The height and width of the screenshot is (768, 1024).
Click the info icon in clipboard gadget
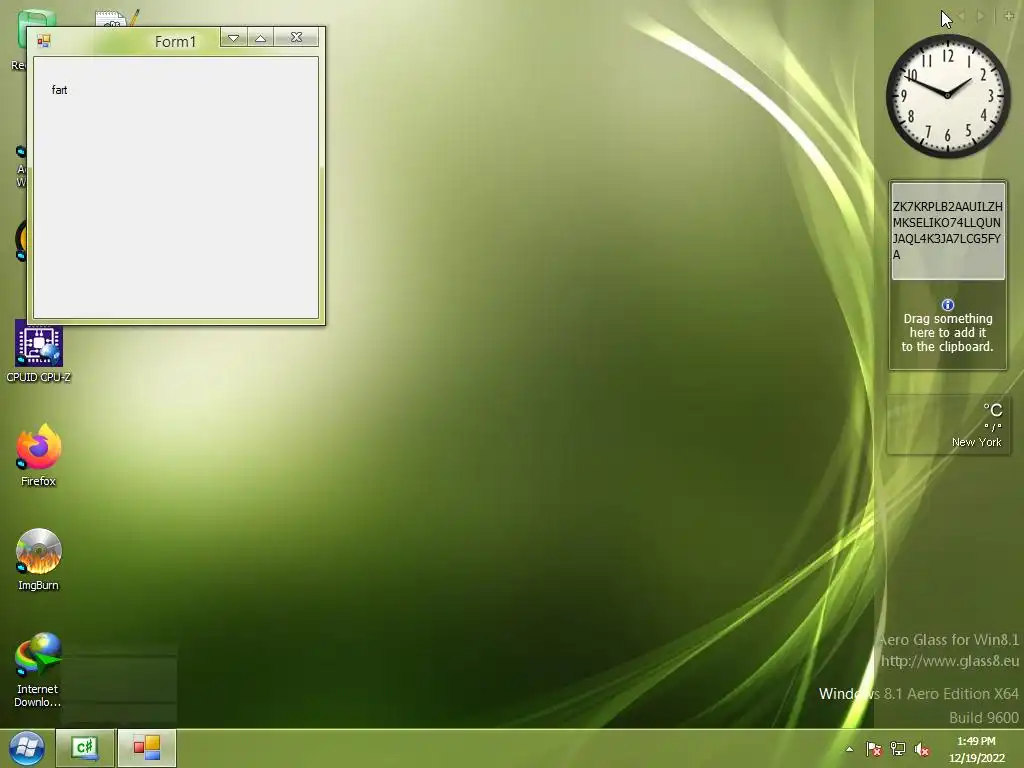pos(948,305)
